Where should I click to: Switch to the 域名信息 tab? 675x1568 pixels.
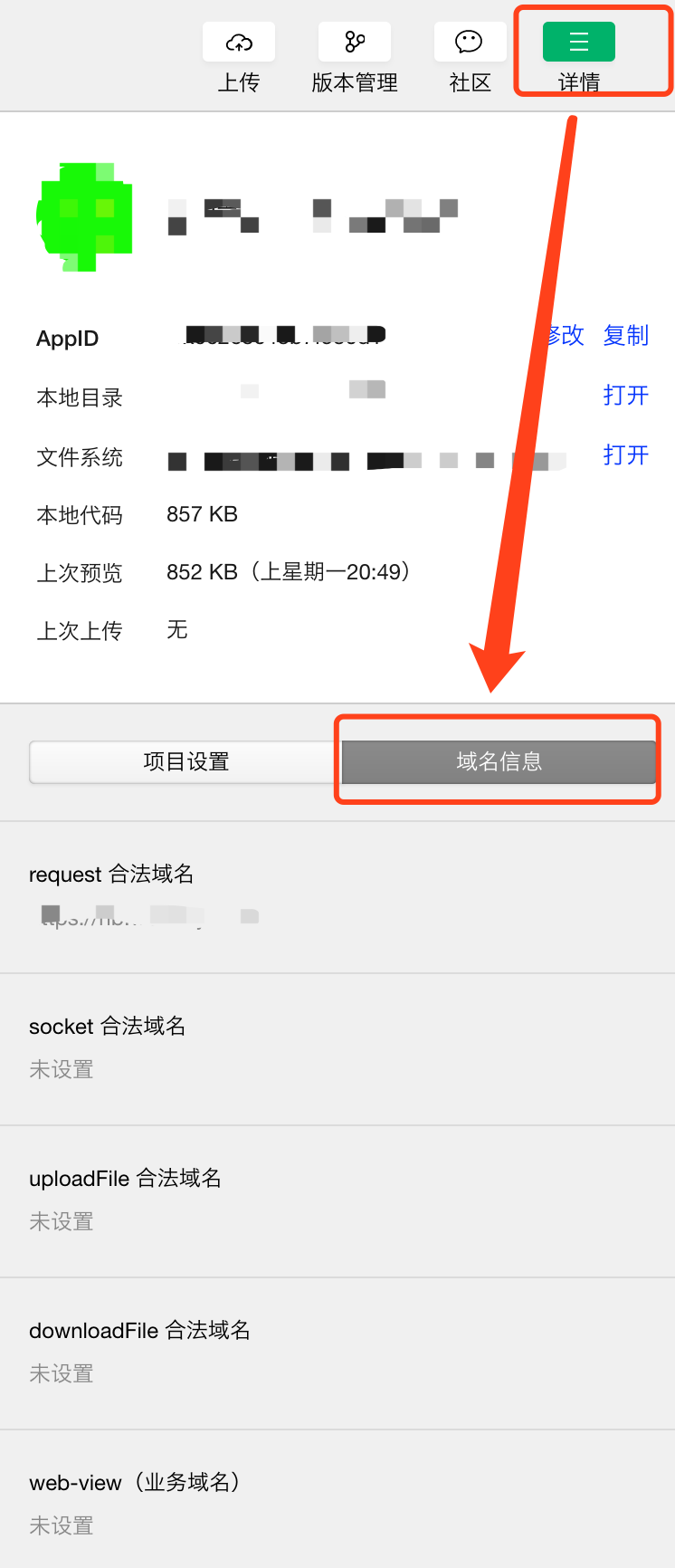coord(499,761)
